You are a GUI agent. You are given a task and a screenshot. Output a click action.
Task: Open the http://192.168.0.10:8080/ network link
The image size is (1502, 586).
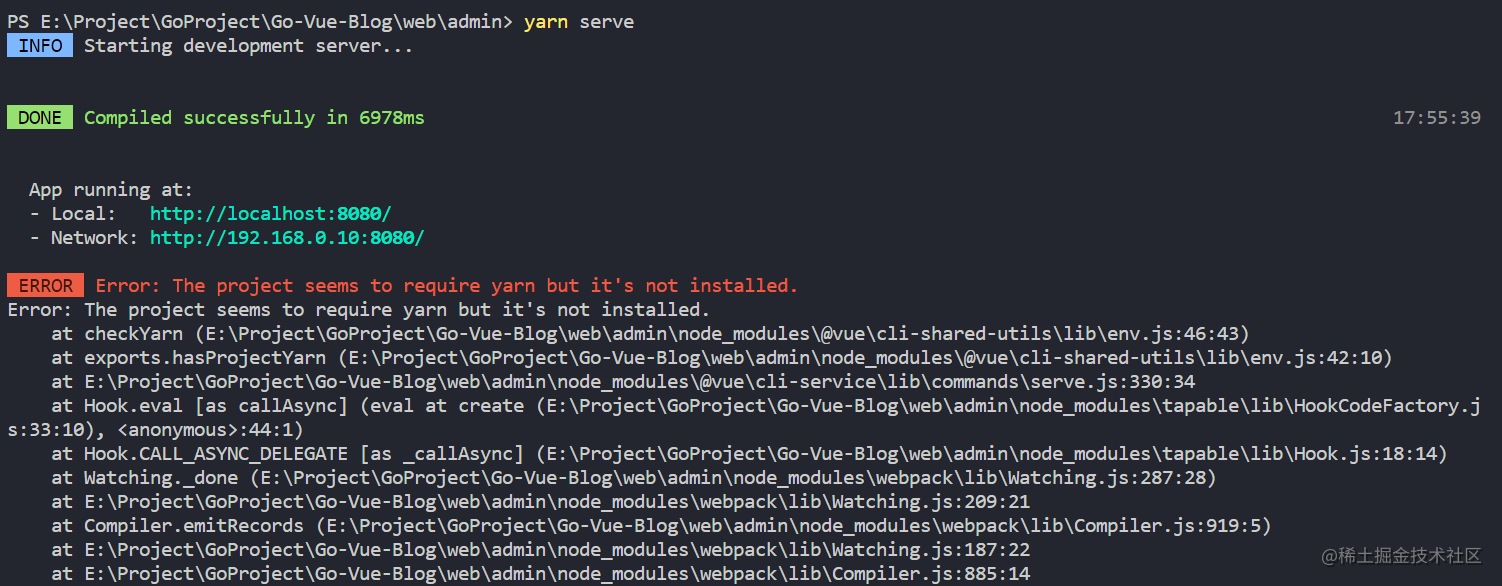click(x=287, y=237)
